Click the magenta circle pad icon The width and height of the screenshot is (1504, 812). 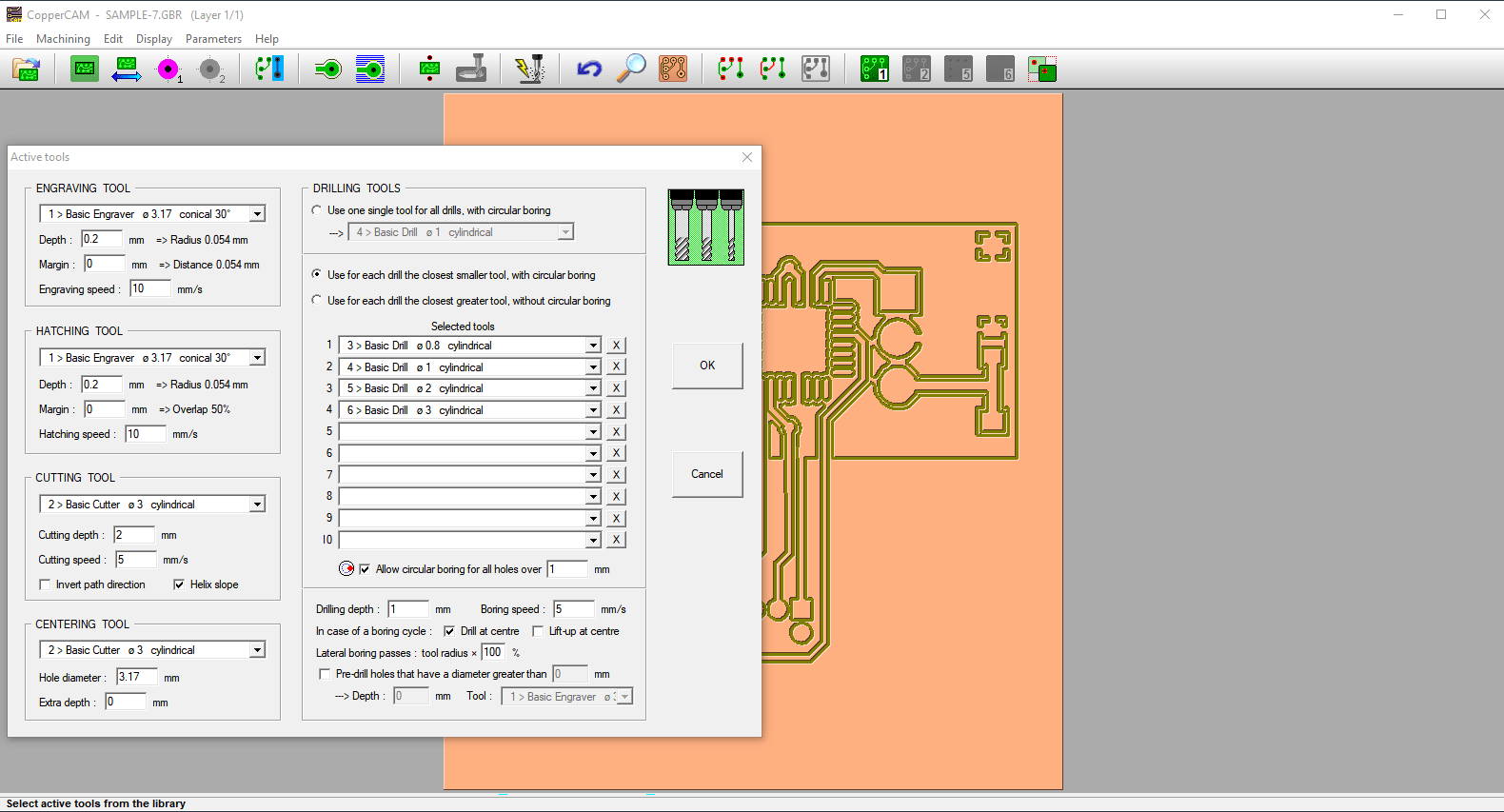(168, 69)
